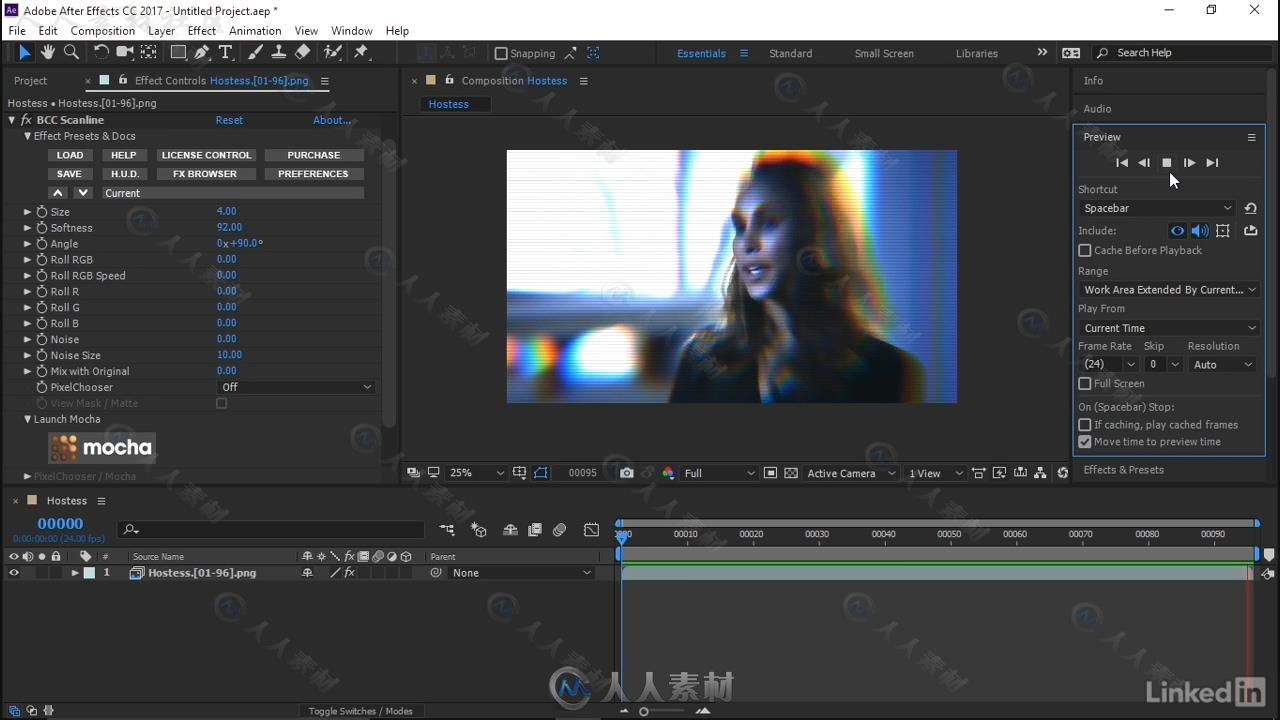
Task: Step to the next frame
Action: [x=1189, y=162]
